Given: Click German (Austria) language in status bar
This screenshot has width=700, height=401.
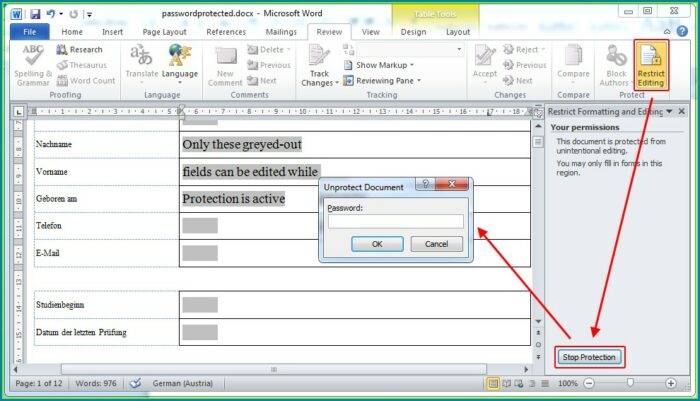Looking at the screenshot, I should click(x=183, y=383).
